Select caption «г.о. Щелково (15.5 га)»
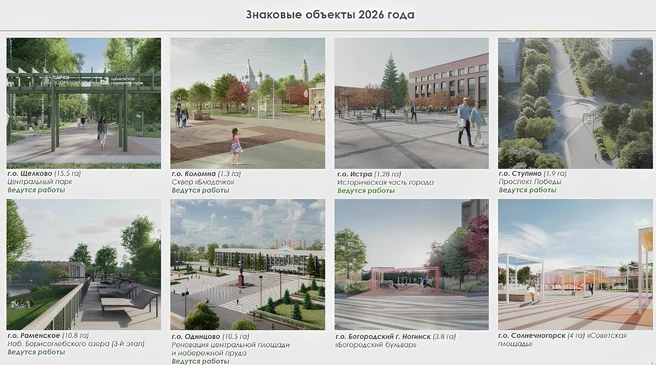Image resolution: width=656 pixels, height=365 pixels. (x=44, y=173)
